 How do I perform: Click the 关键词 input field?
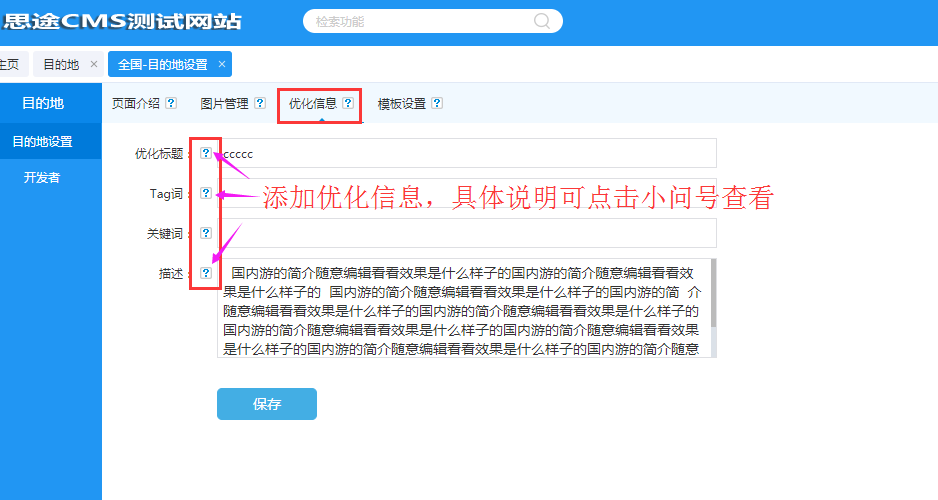(467, 233)
